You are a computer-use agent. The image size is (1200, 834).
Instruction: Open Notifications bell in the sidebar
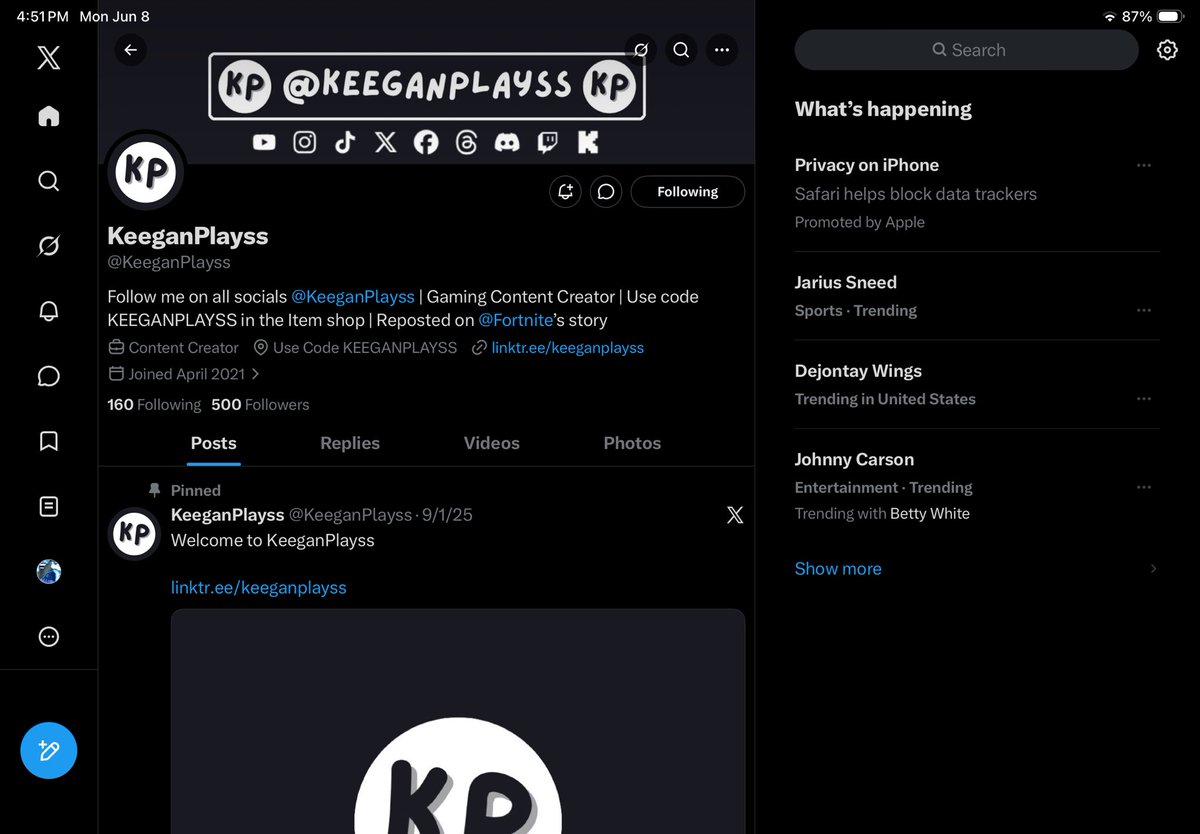[x=48, y=311]
